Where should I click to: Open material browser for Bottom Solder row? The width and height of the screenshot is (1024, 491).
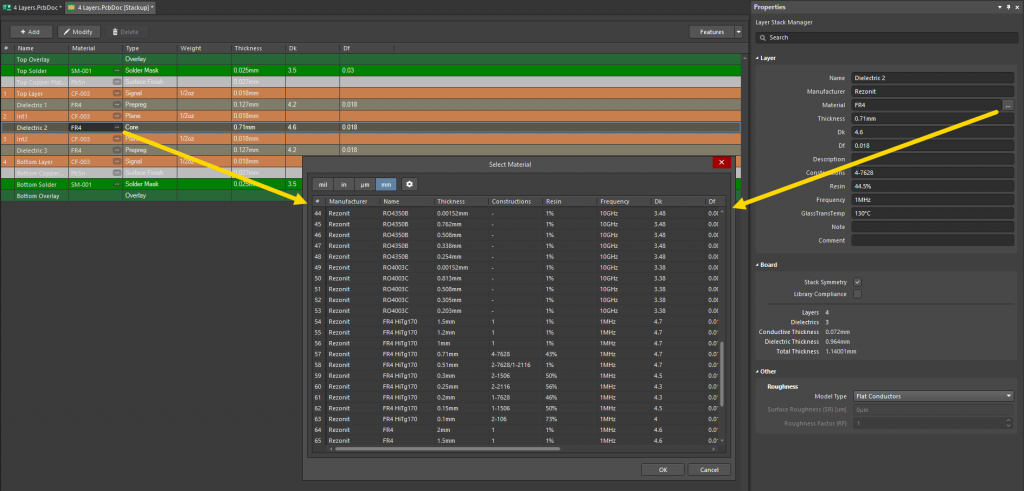(118, 184)
